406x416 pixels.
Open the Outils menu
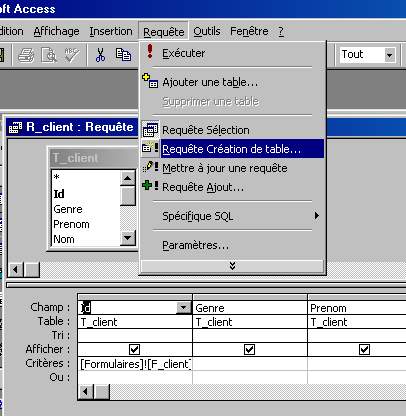point(207,31)
